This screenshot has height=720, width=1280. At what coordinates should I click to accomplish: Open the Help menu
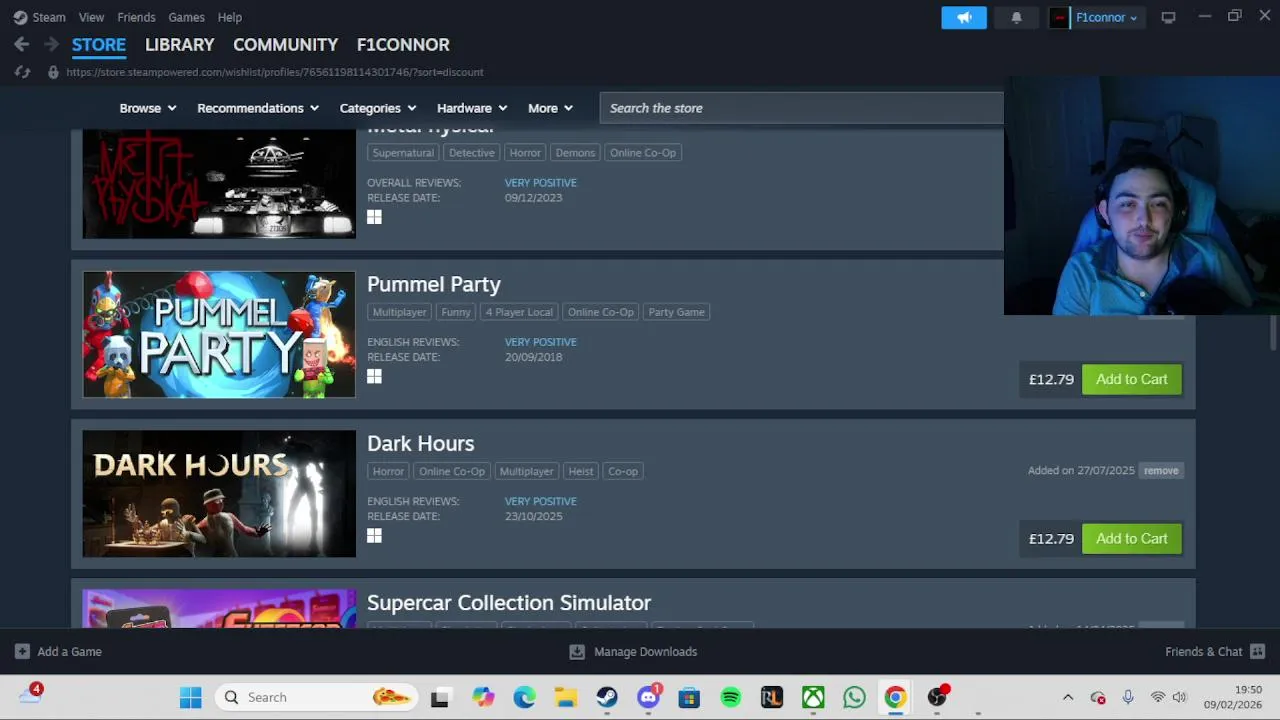tap(230, 17)
